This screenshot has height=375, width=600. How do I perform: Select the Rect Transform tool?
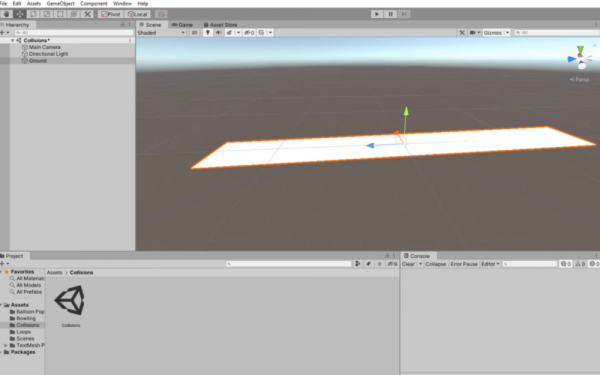coord(60,14)
